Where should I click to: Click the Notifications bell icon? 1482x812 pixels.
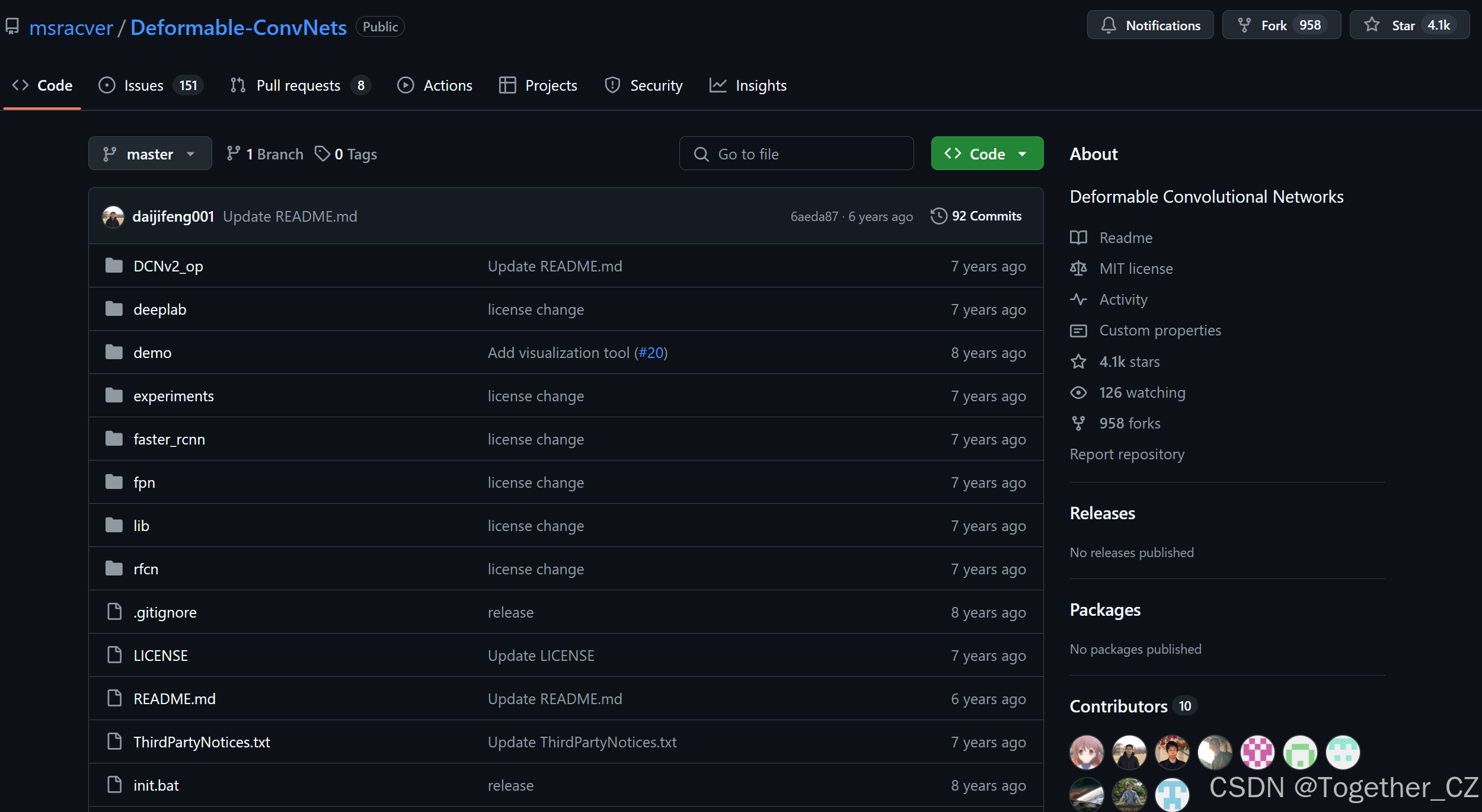(1109, 25)
